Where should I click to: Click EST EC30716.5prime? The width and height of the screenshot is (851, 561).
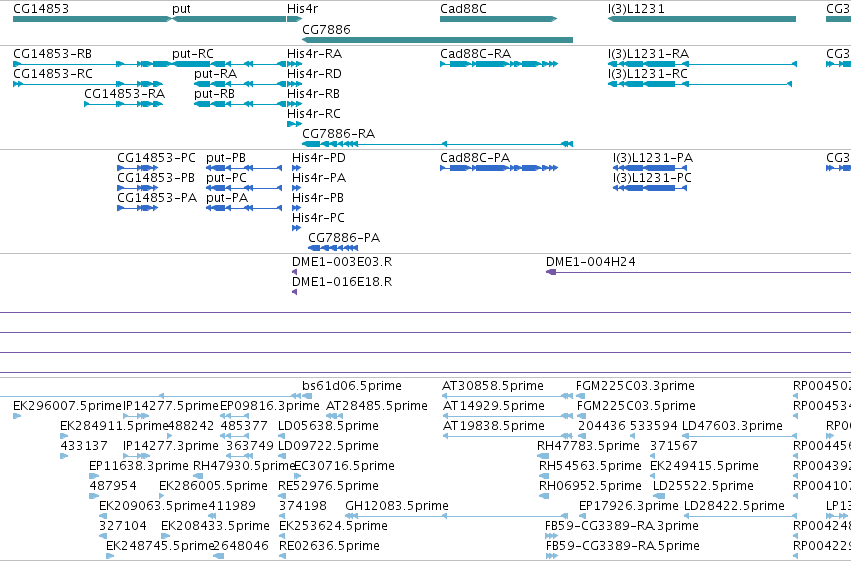(344, 466)
